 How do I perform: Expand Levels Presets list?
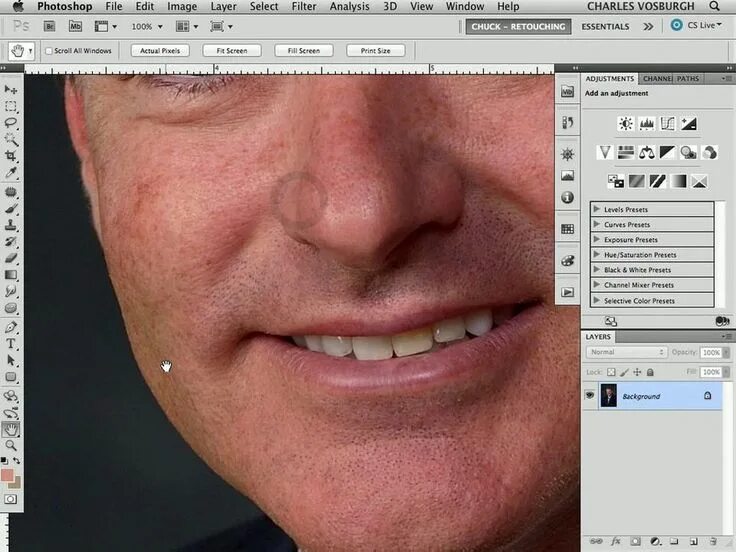coord(597,209)
